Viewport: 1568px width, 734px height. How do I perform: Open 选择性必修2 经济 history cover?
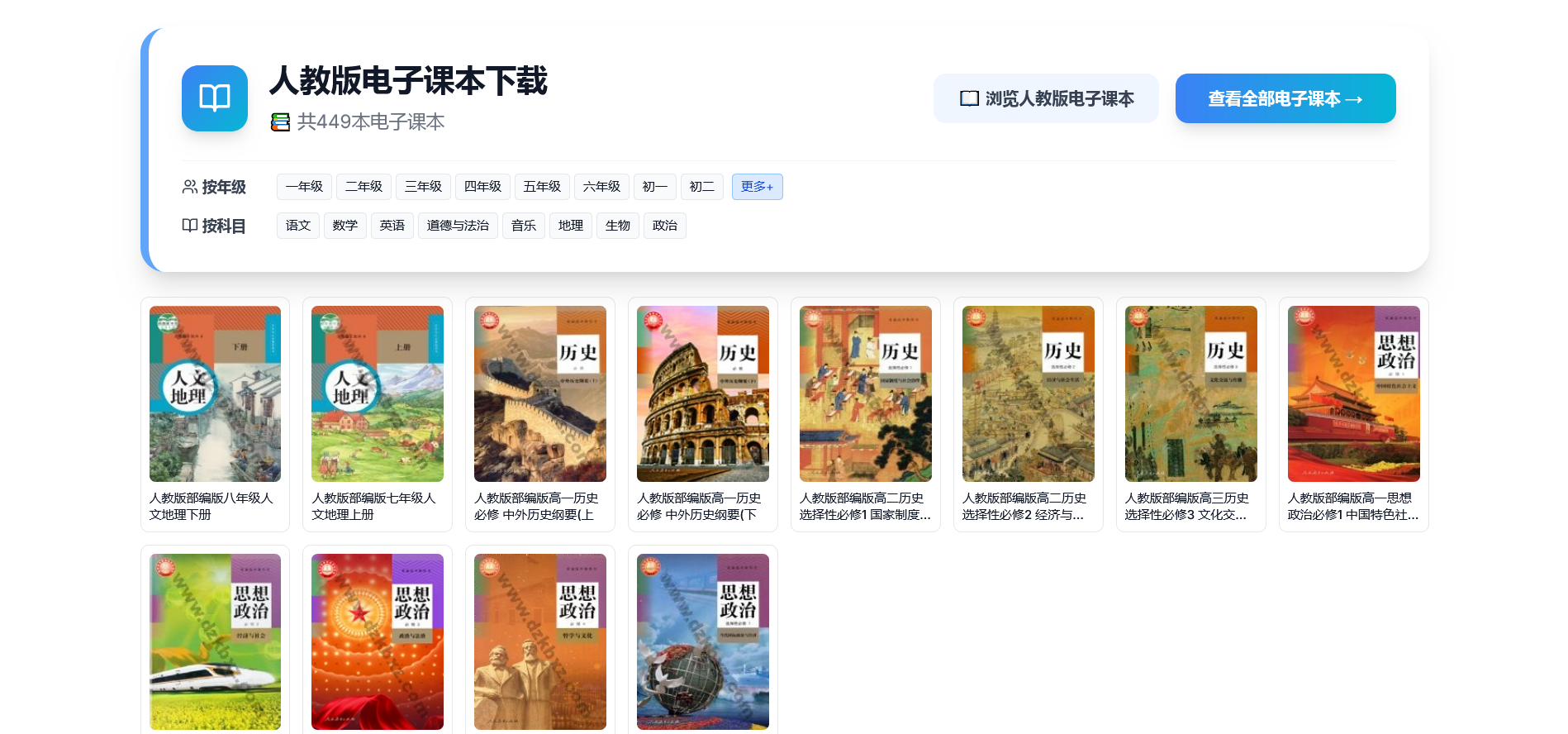(x=1029, y=393)
